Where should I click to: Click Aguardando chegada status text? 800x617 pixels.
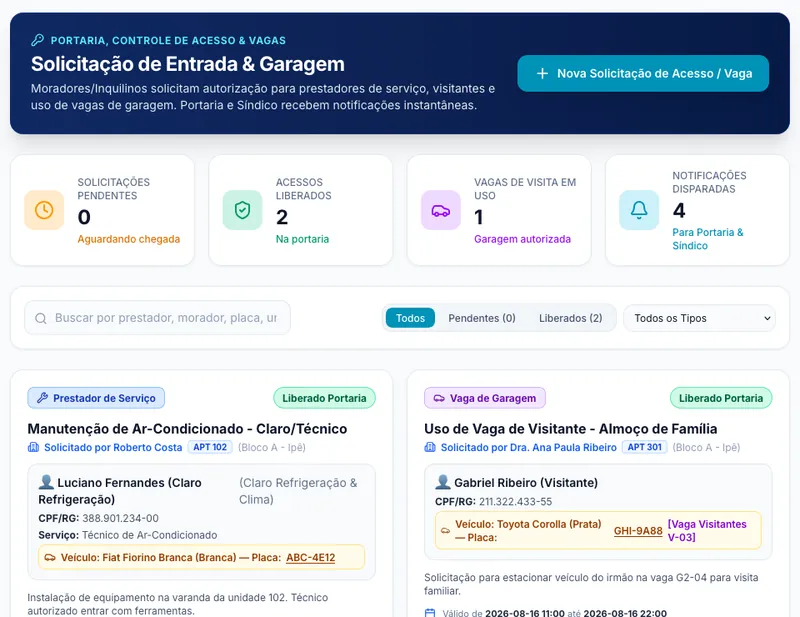(129, 239)
